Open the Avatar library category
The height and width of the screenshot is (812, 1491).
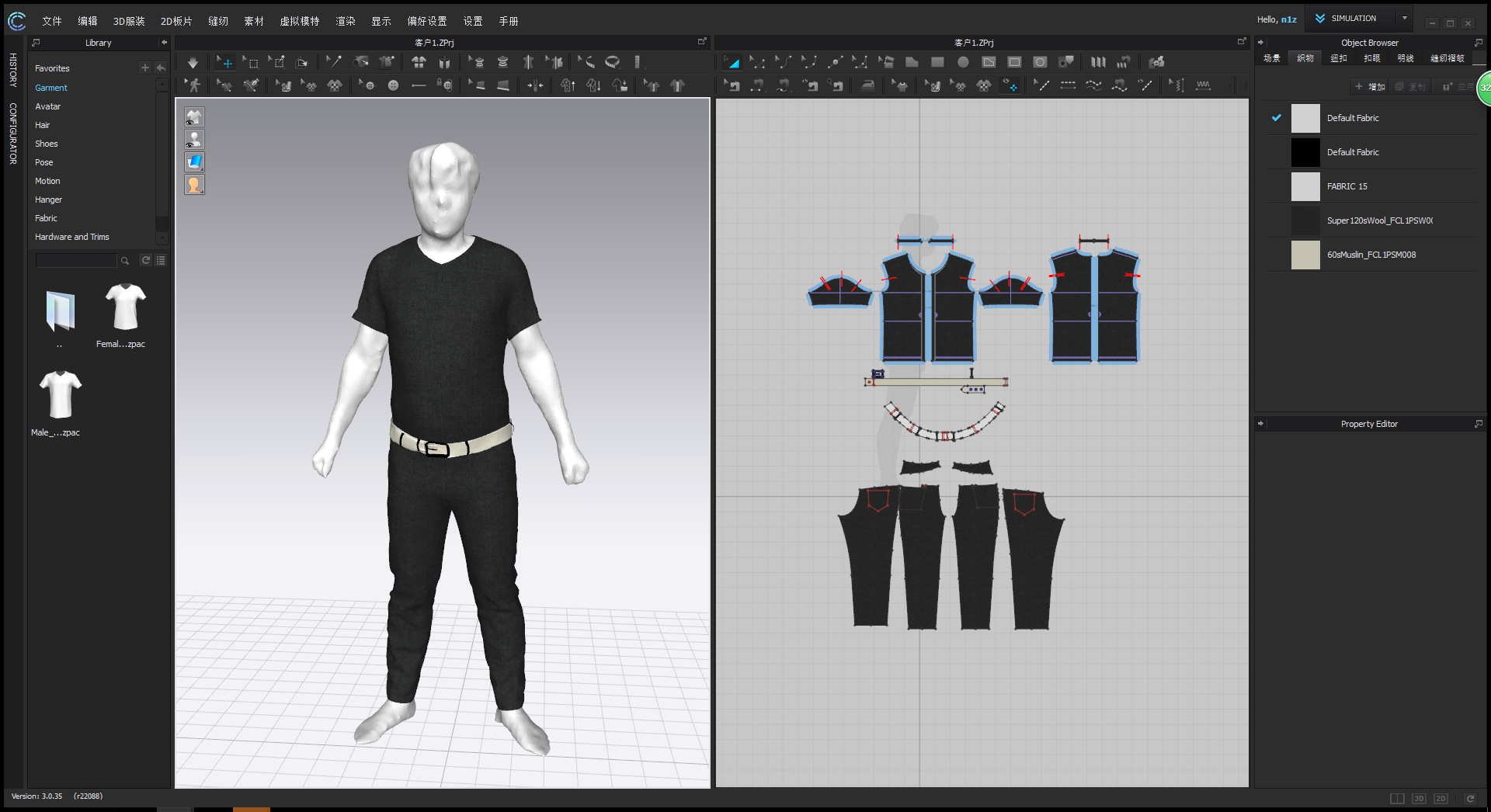(x=47, y=106)
